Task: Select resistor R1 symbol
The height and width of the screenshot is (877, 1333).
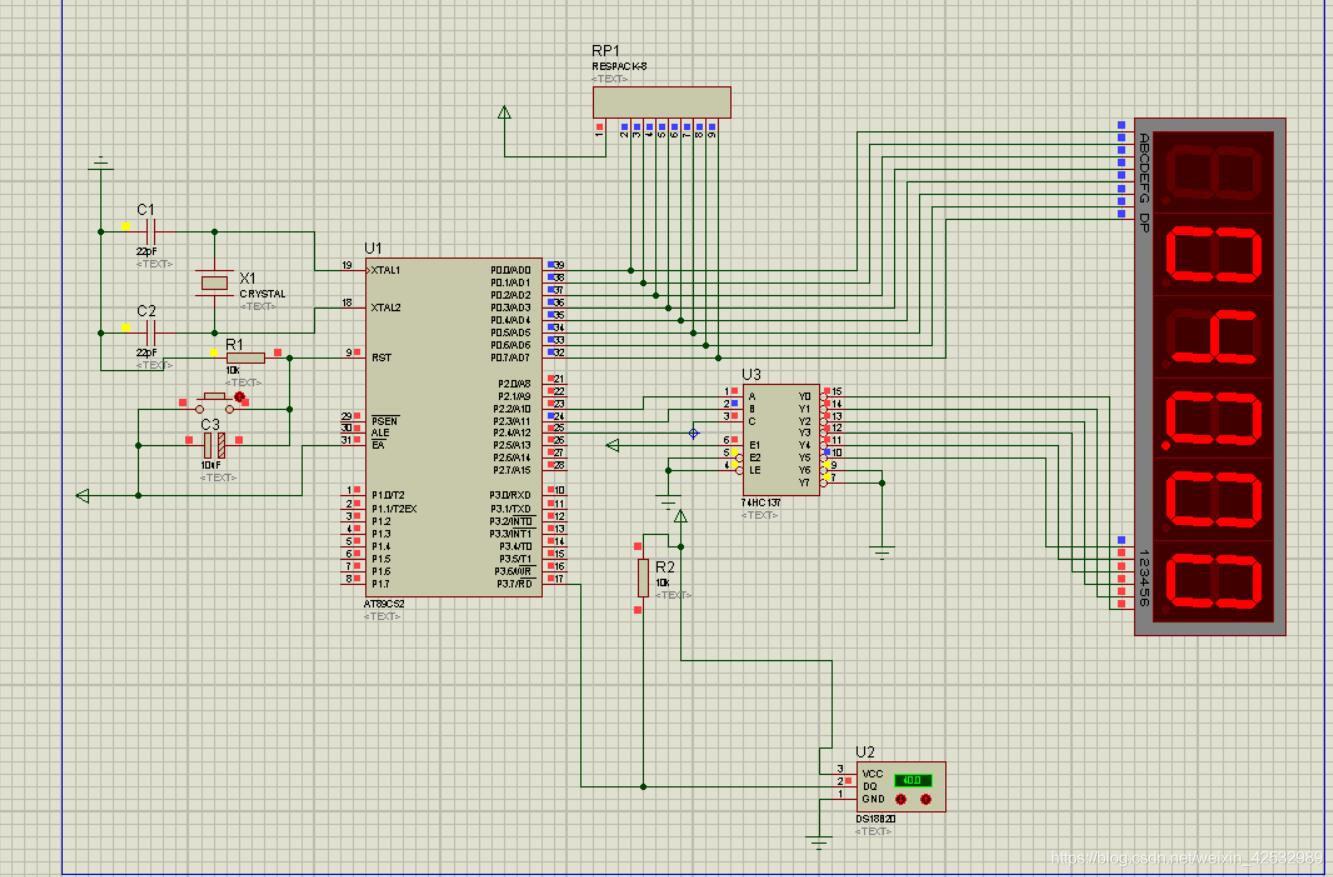Action: coord(245,358)
